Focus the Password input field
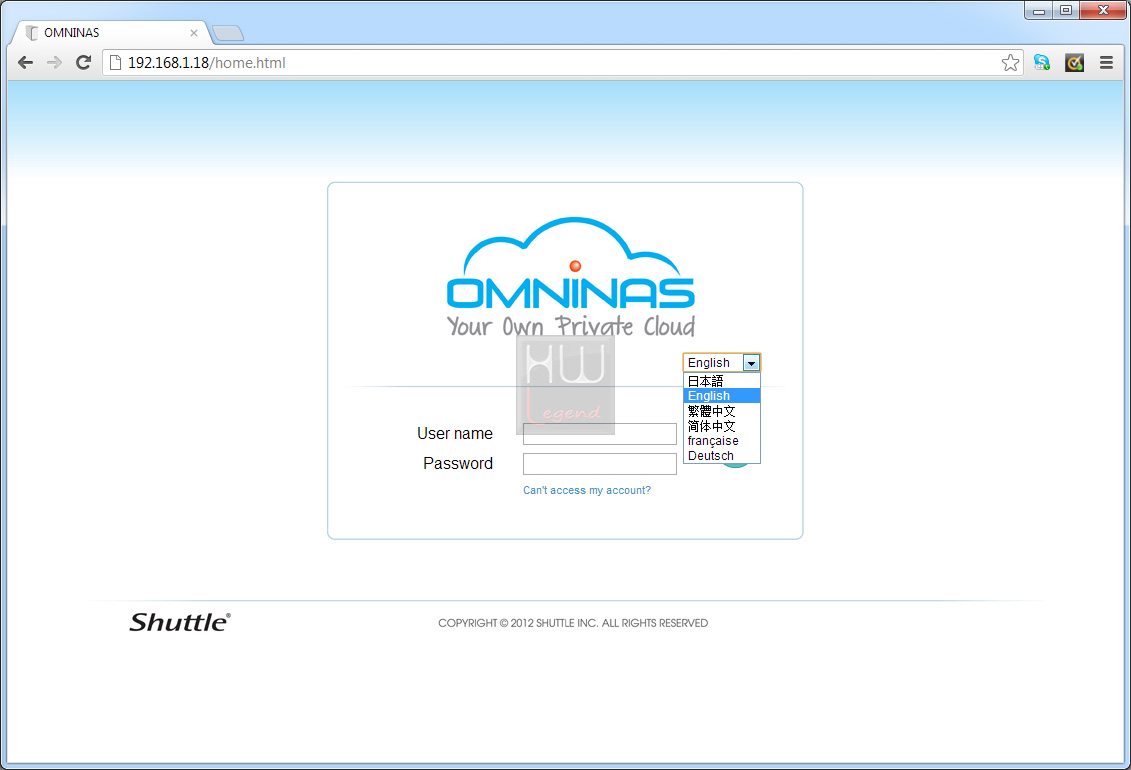 599,464
